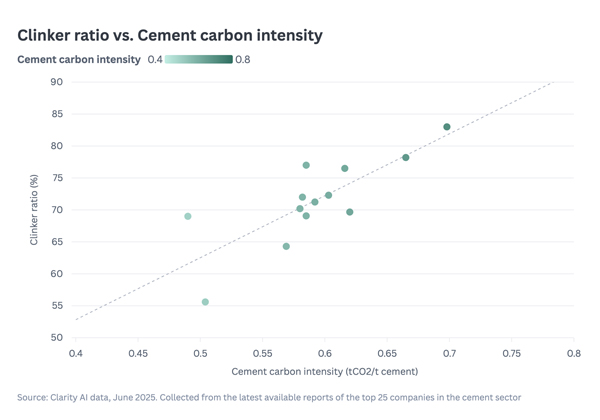
Task: Click the highest data point near 83%
Action: click(447, 127)
